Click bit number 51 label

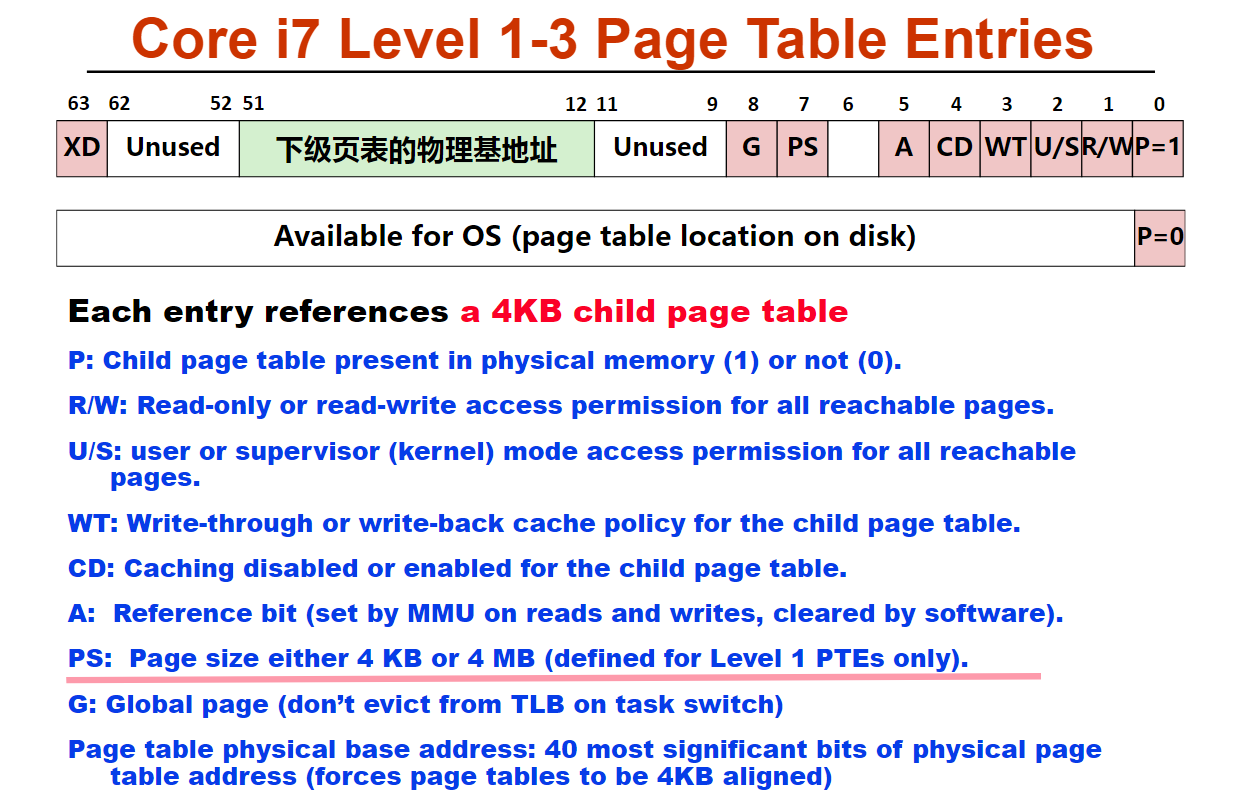[253, 104]
